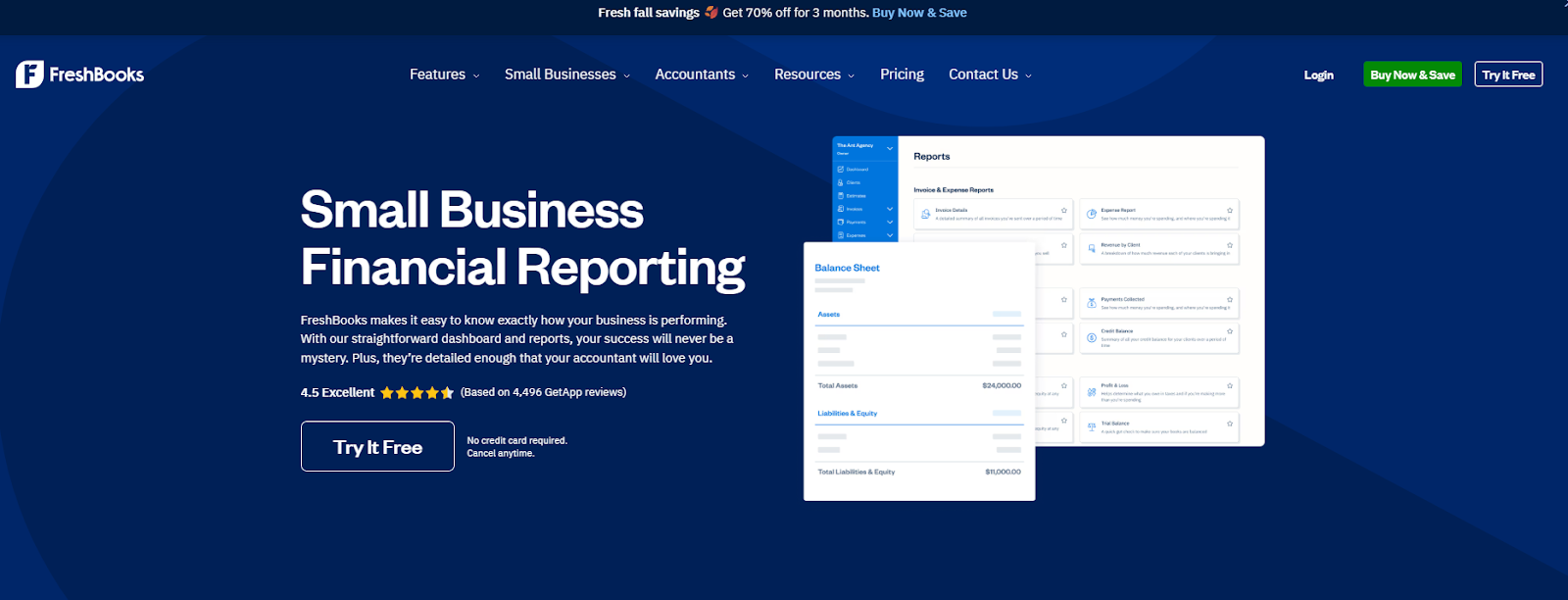
Task: Open the Revenue by Client report icon
Action: coord(1092,249)
